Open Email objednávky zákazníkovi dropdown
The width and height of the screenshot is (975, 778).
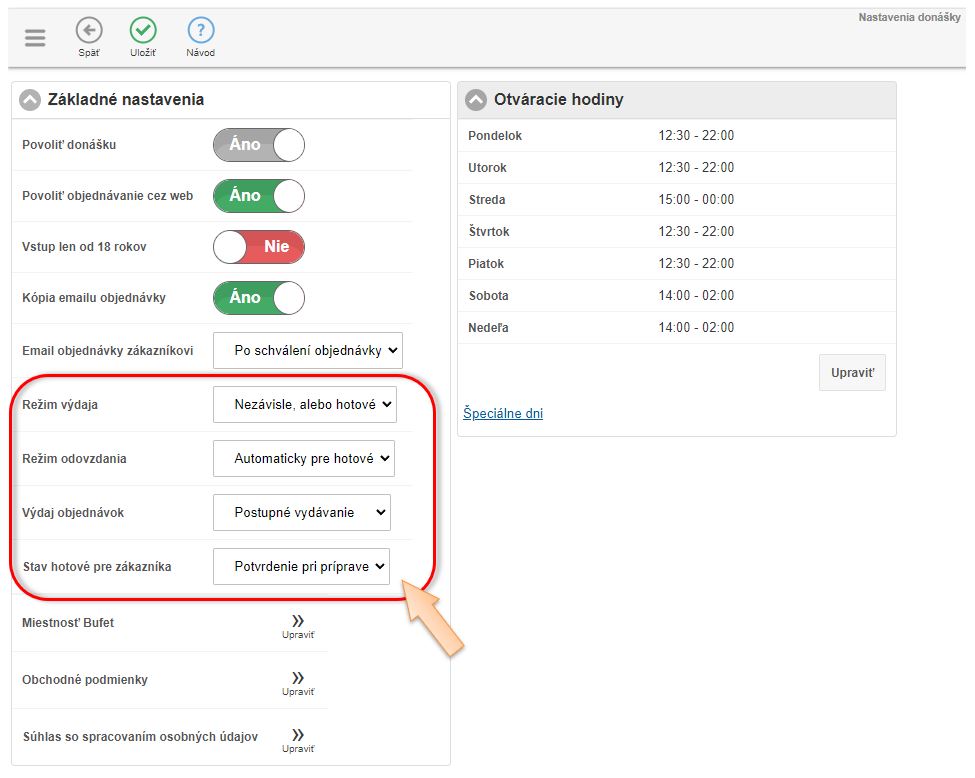click(308, 351)
